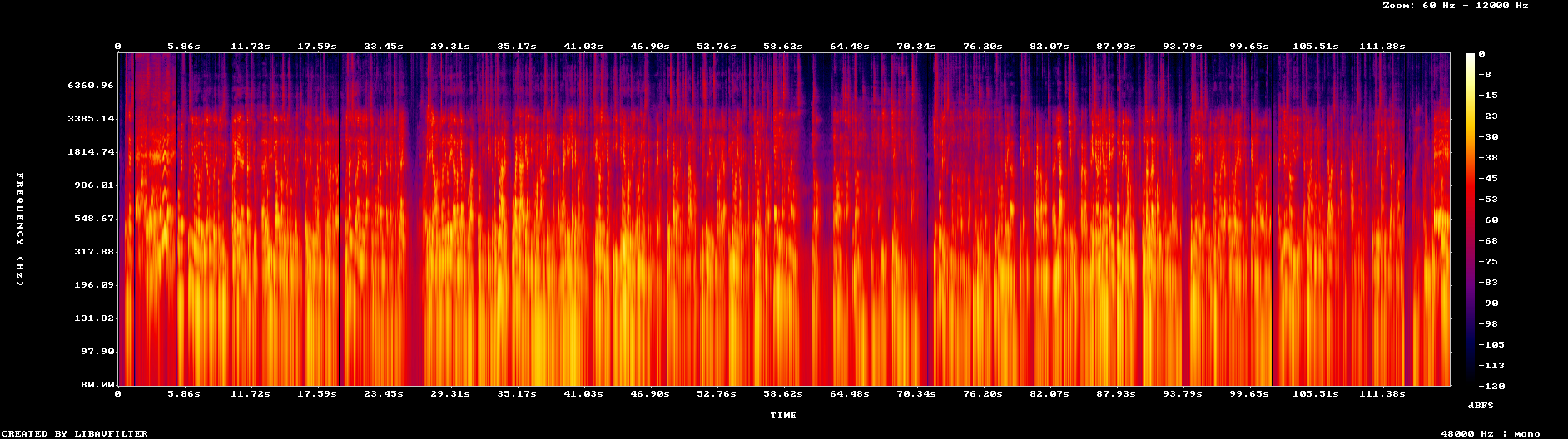Click the 548.67 frequency label
The image size is (1568, 439).
pyautogui.click(x=93, y=218)
